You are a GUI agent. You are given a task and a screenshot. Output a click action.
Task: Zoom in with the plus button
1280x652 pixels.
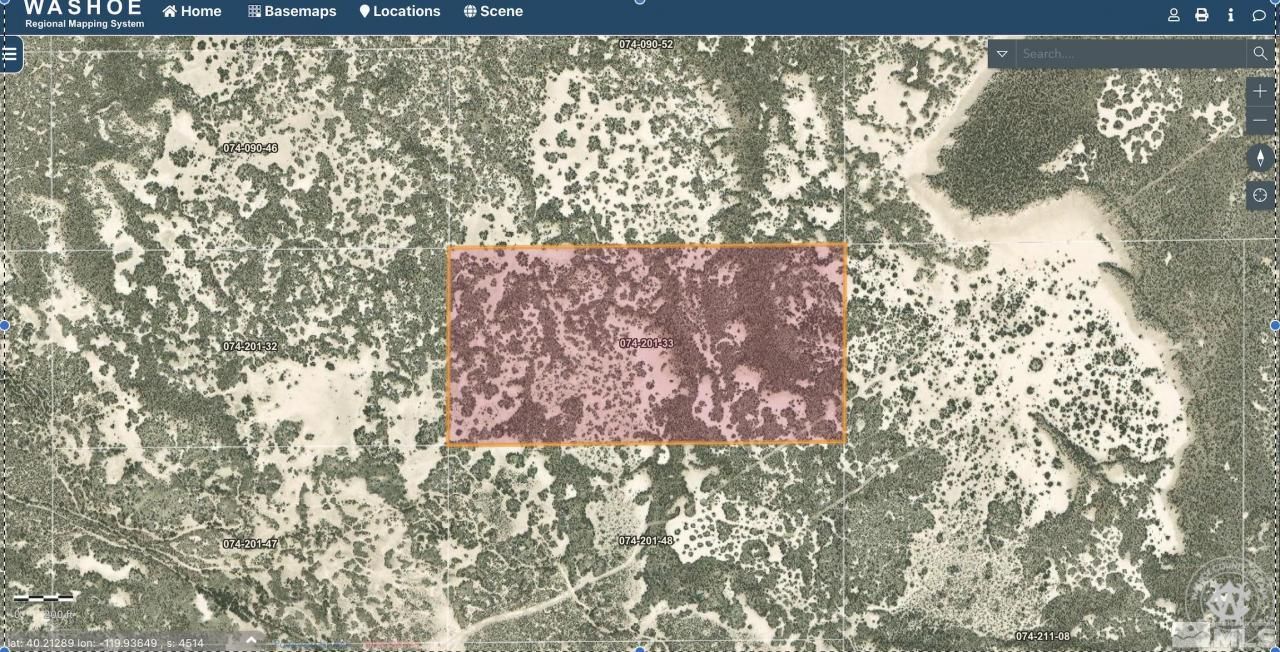coord(1260,91)
